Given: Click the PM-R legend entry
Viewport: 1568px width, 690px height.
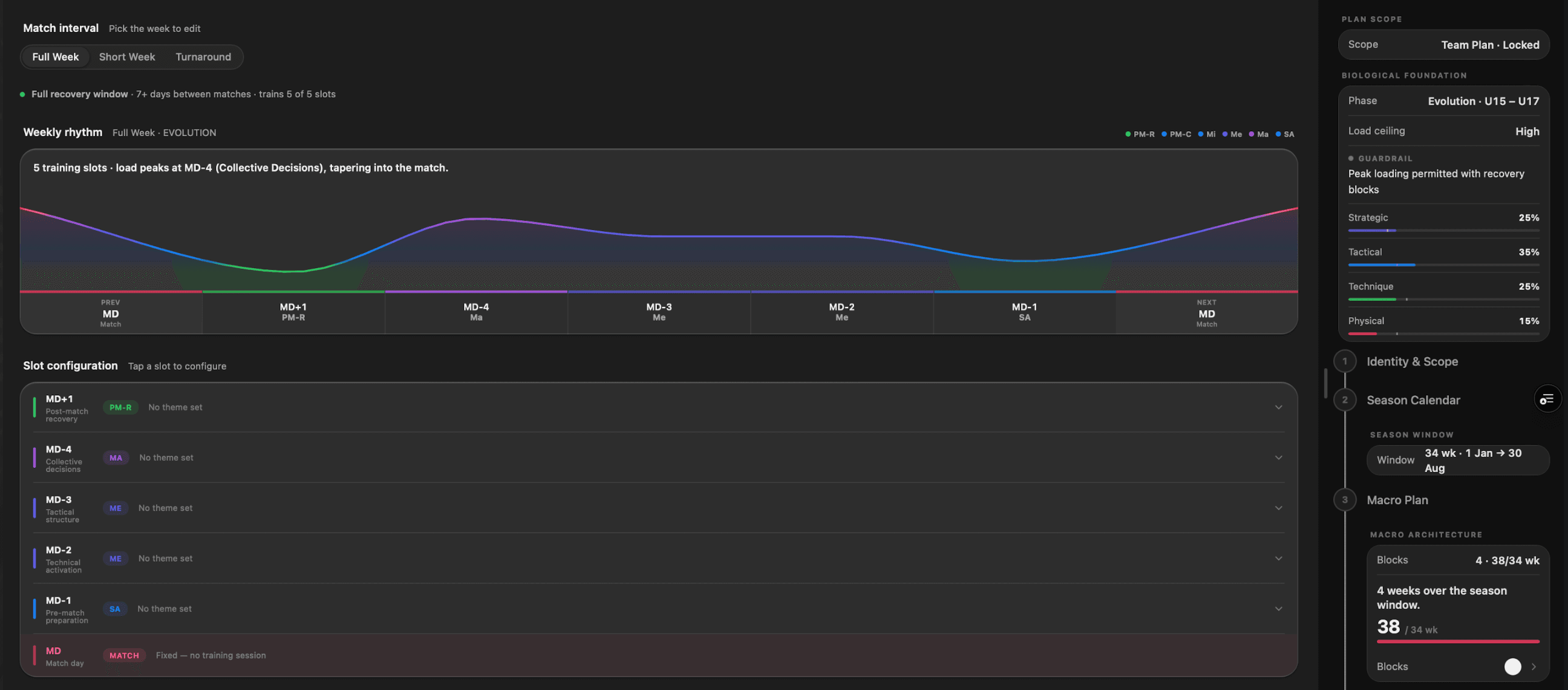Looking at the screenshot, I should [x=1140, y=134].
